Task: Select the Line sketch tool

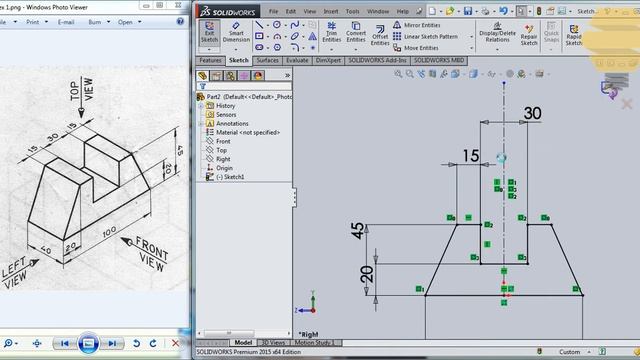Action: pos(259,25)
